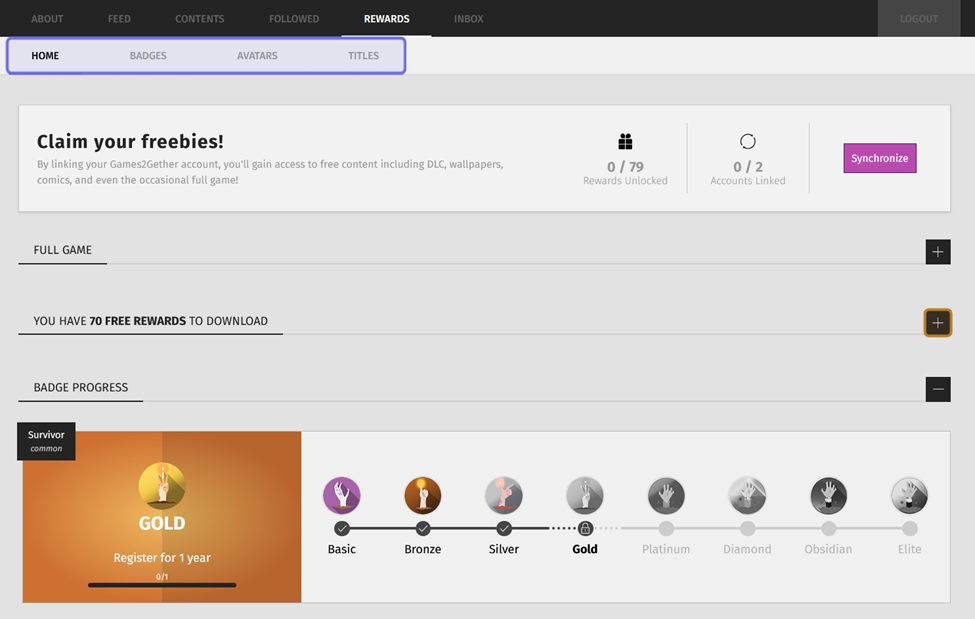Select the Bronze tier badge icon
Image resolution: width=975 pixels, height=619 pixels.
pos(423,495)
